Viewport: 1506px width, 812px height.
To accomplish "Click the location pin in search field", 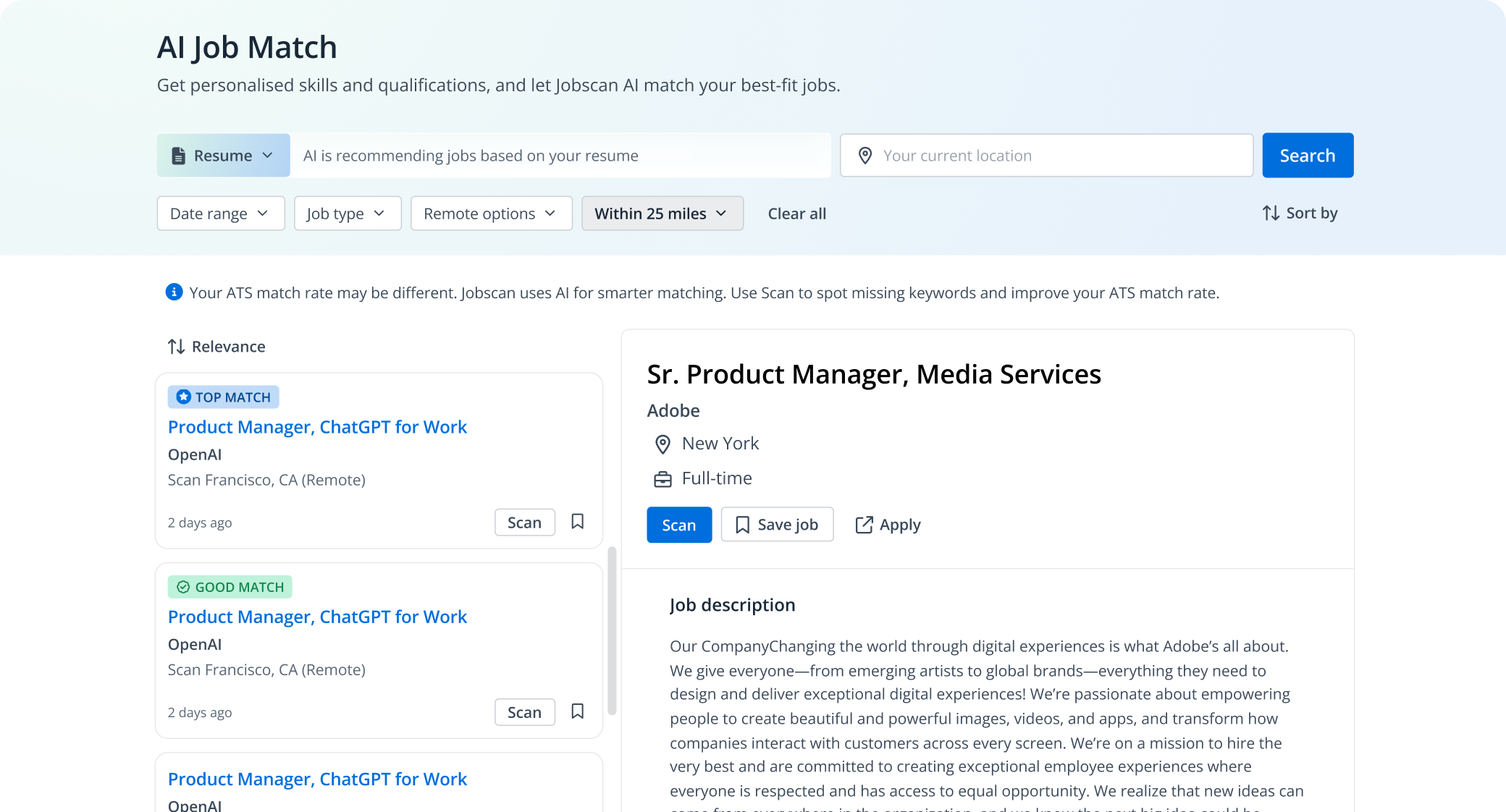I will click(865, 156).
